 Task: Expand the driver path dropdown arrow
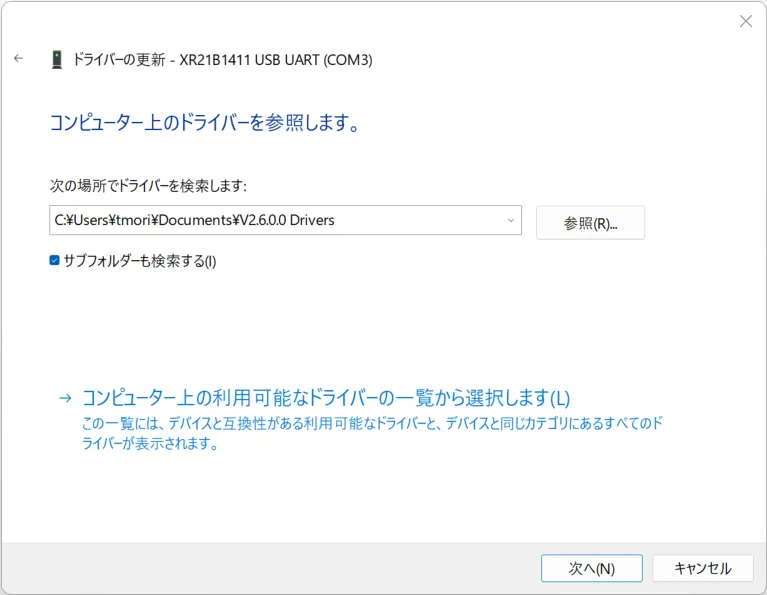510,220
